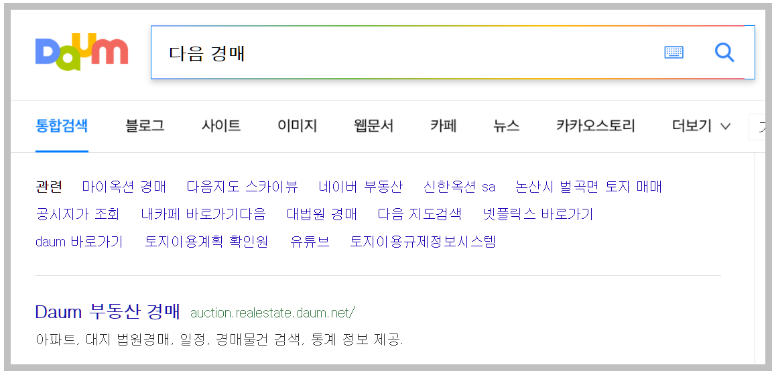Open the virtual keyboard icon
This screenshot has height=377, width=776.
[674, 52]
